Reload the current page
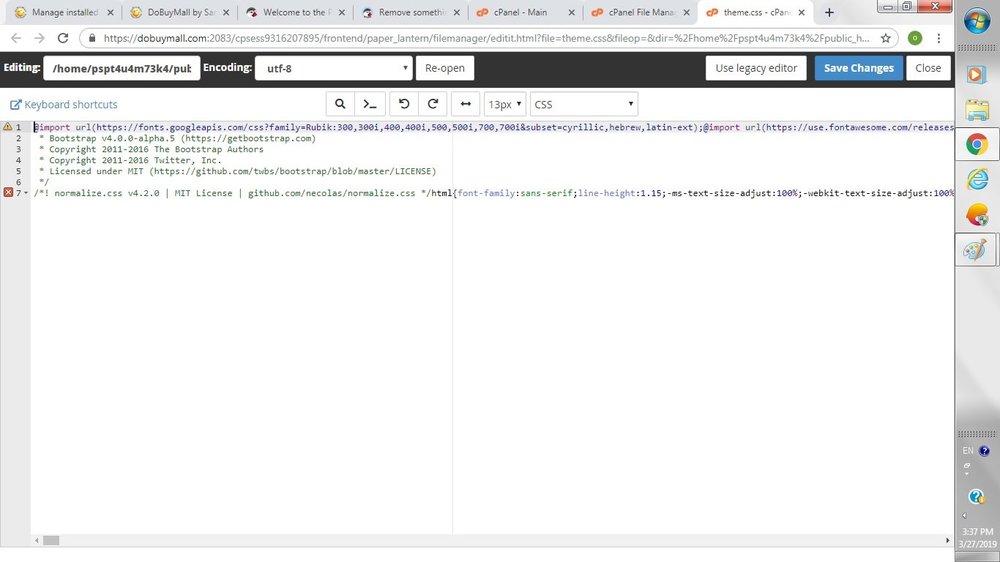Image resolution: width=1000 pixels, height=562 pixels. click(x=62, y=38)
